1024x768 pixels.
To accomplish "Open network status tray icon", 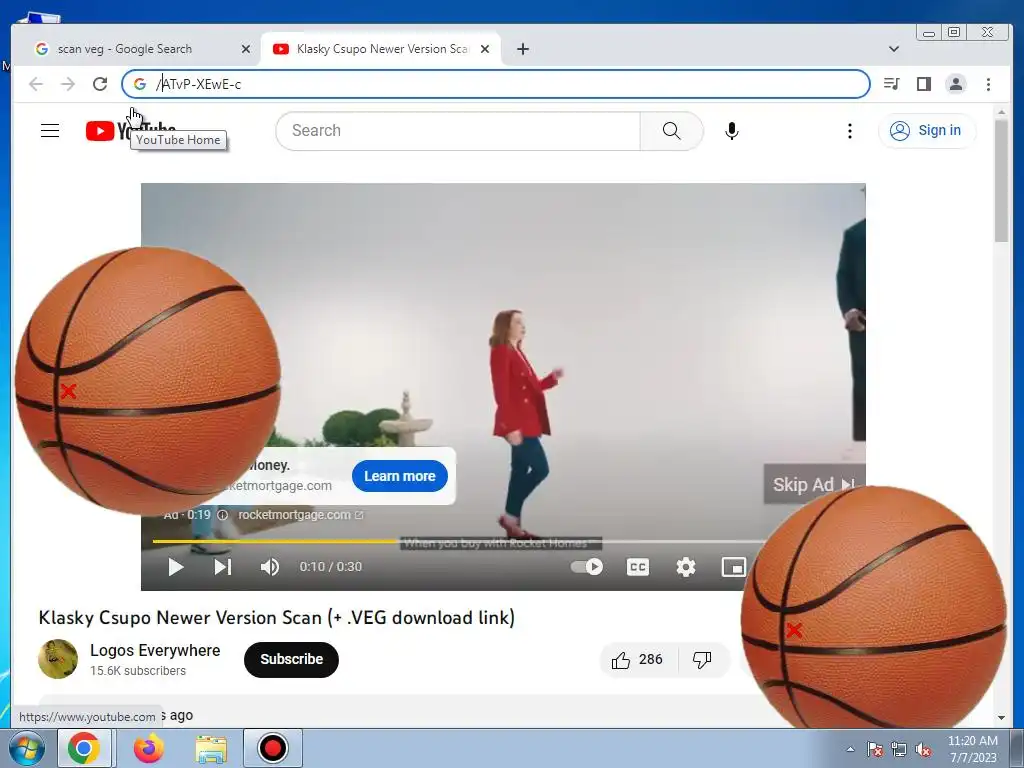I will [899, 749].
